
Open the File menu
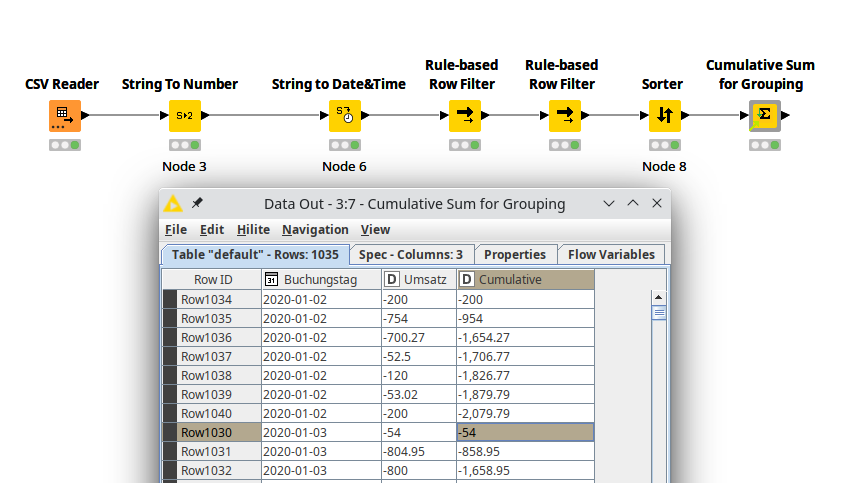pos(176,229)
